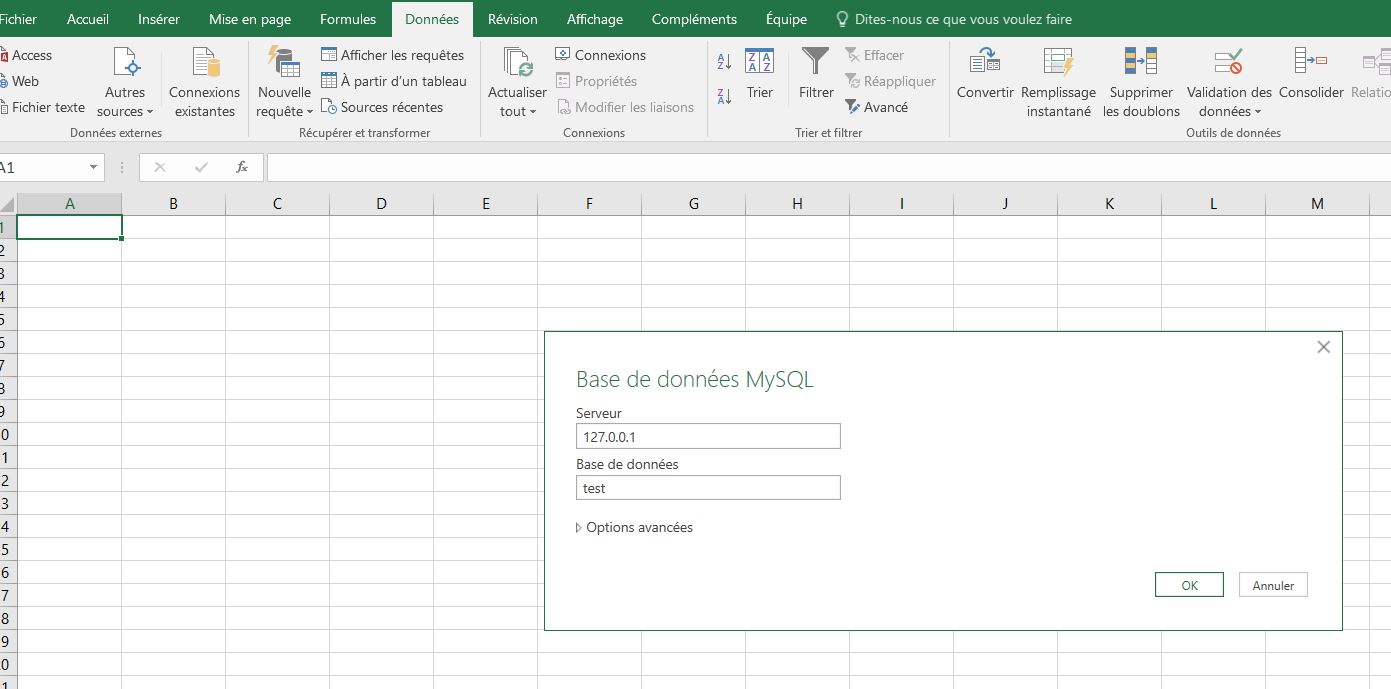1391x689 pixels.
Task: Click the insert function fx icon
Action: (x=242, y=167)
